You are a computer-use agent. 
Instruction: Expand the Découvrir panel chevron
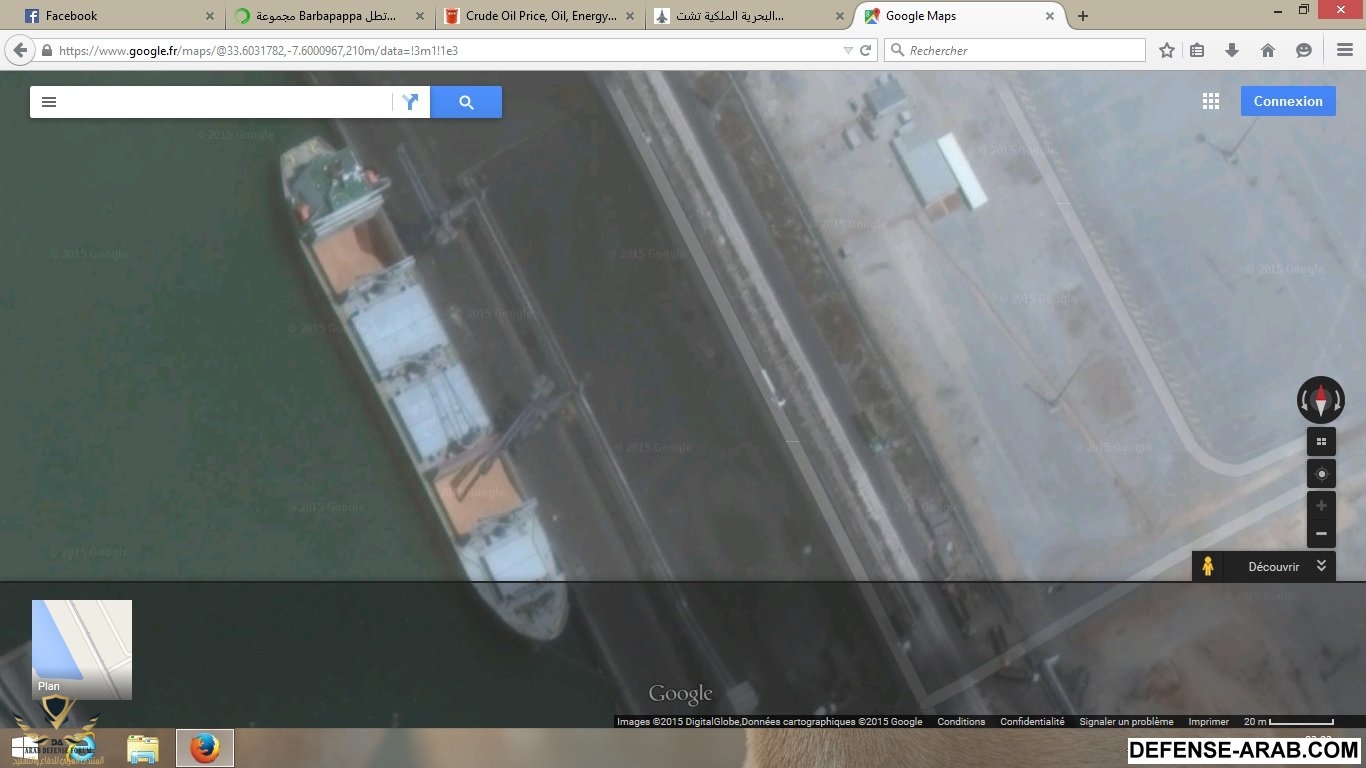(1321, 566)
